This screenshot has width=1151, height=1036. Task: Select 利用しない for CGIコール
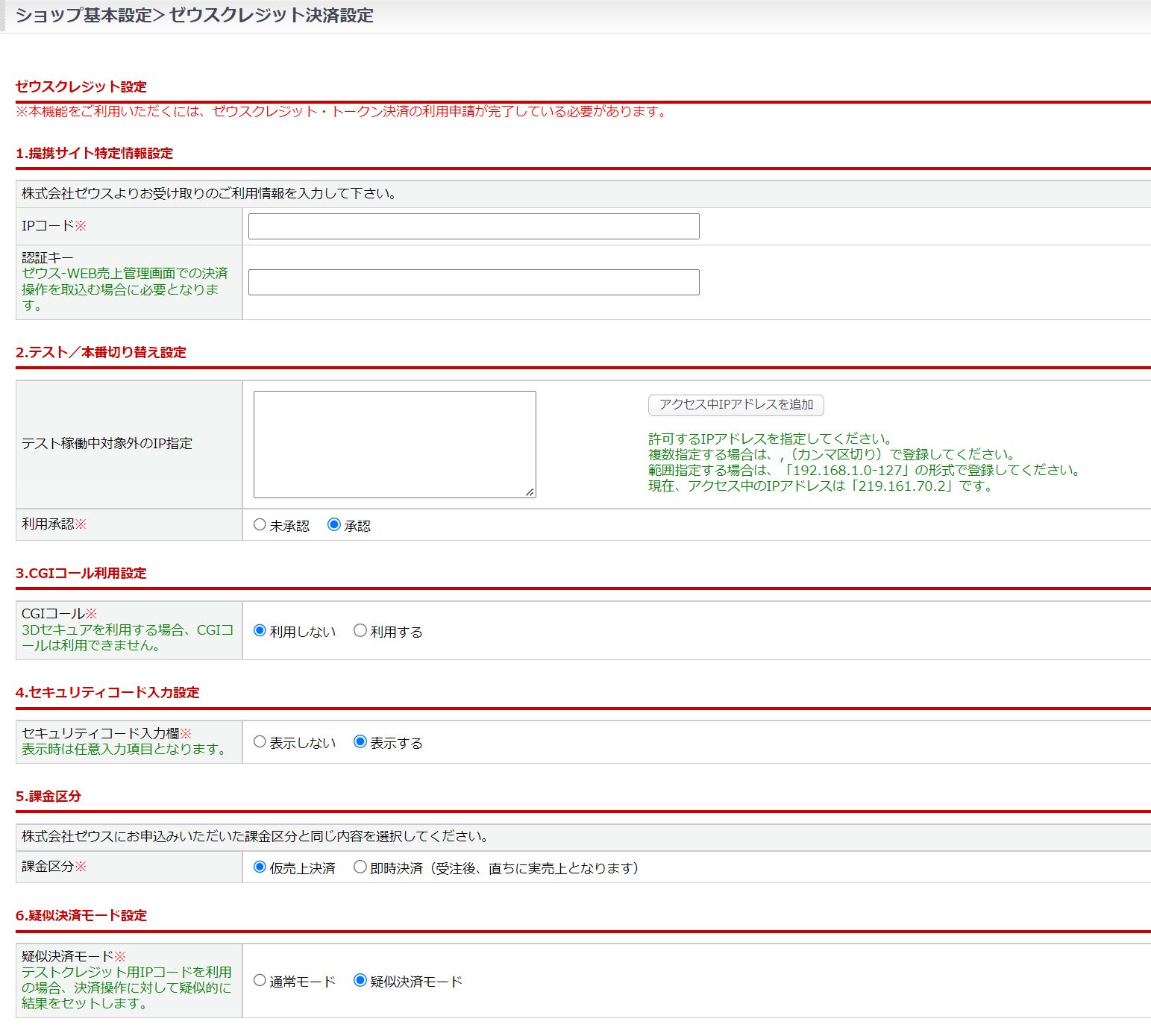[260, 631]
